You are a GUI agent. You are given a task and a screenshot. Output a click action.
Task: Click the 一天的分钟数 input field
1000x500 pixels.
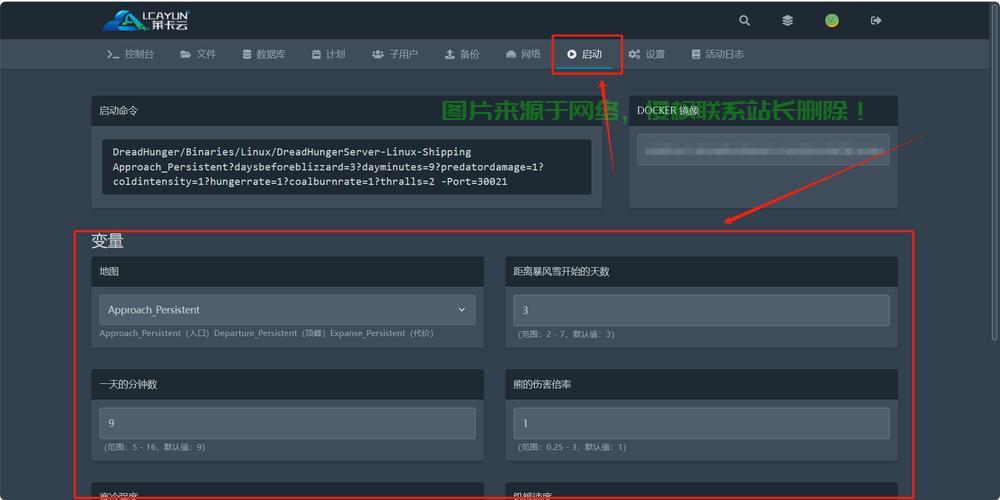point(287,423)
